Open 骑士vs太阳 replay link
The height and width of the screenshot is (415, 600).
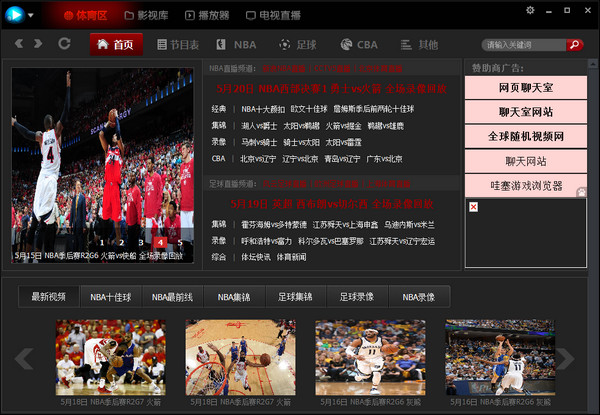301,142
